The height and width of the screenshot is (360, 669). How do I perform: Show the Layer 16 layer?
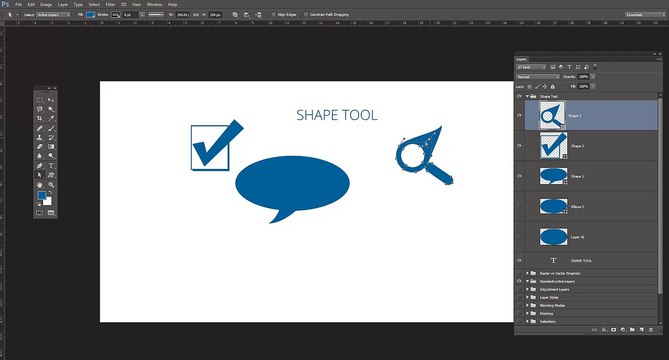point(519,237)
